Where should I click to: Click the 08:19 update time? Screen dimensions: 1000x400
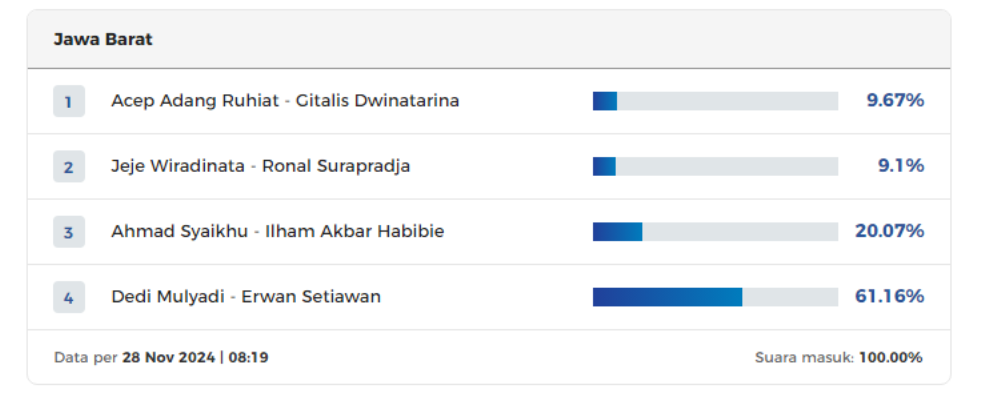click(248, 357)
